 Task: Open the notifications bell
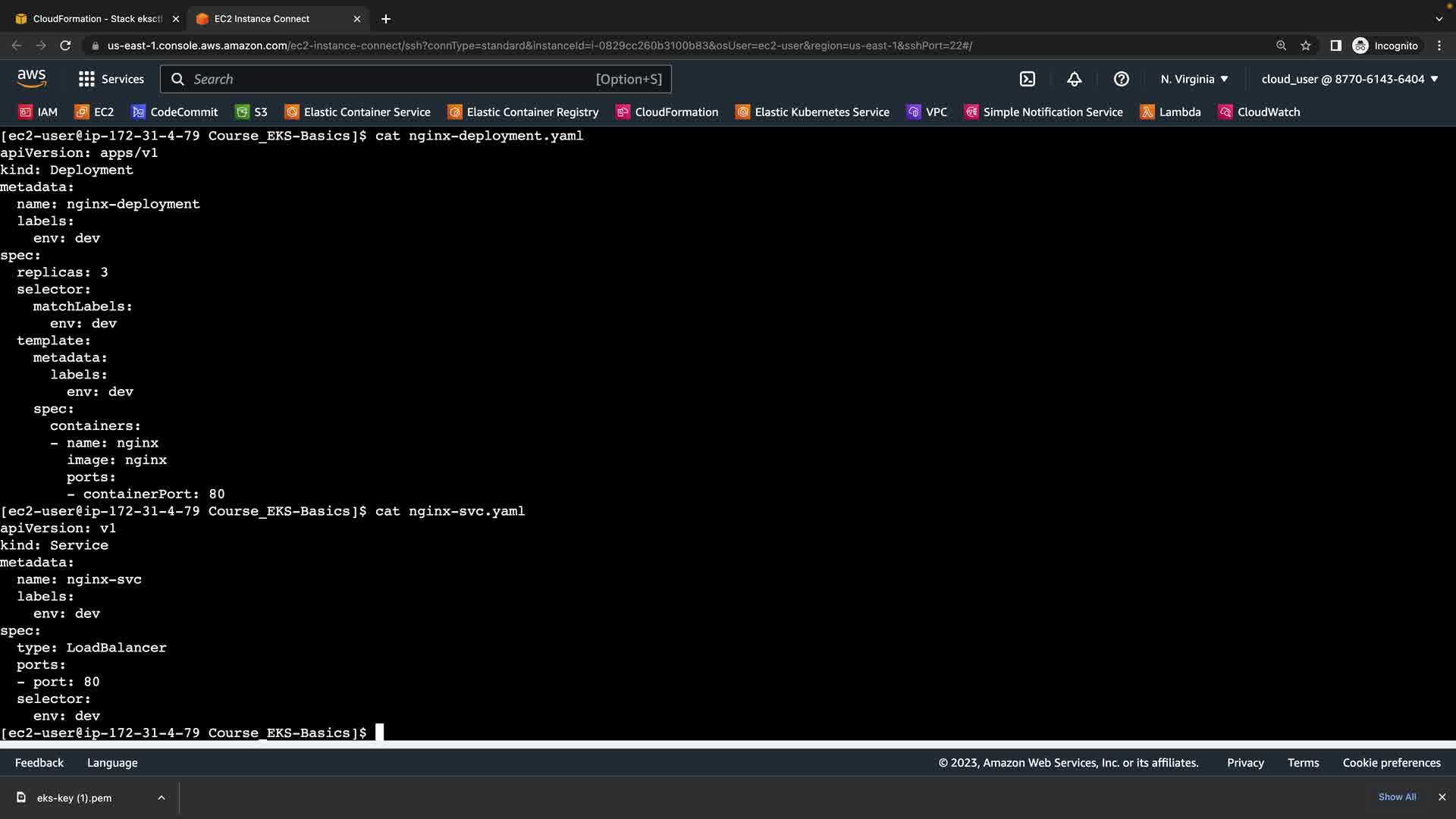click(x=1075, y=79)
